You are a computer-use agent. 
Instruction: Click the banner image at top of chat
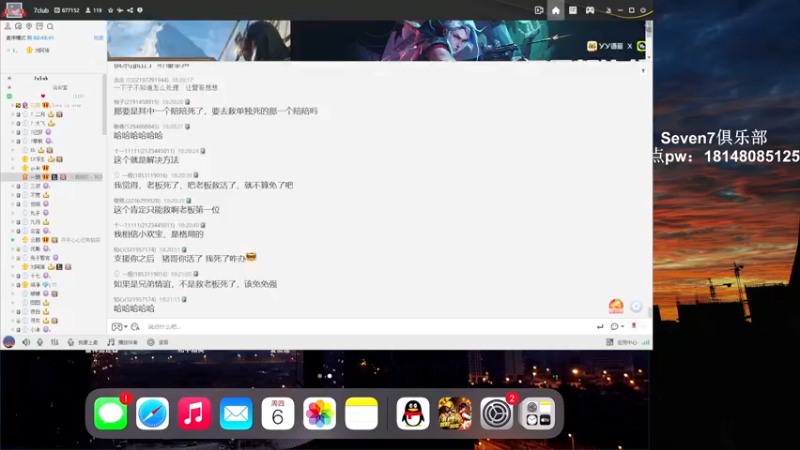pyautogui.click(x=377, y=41)
